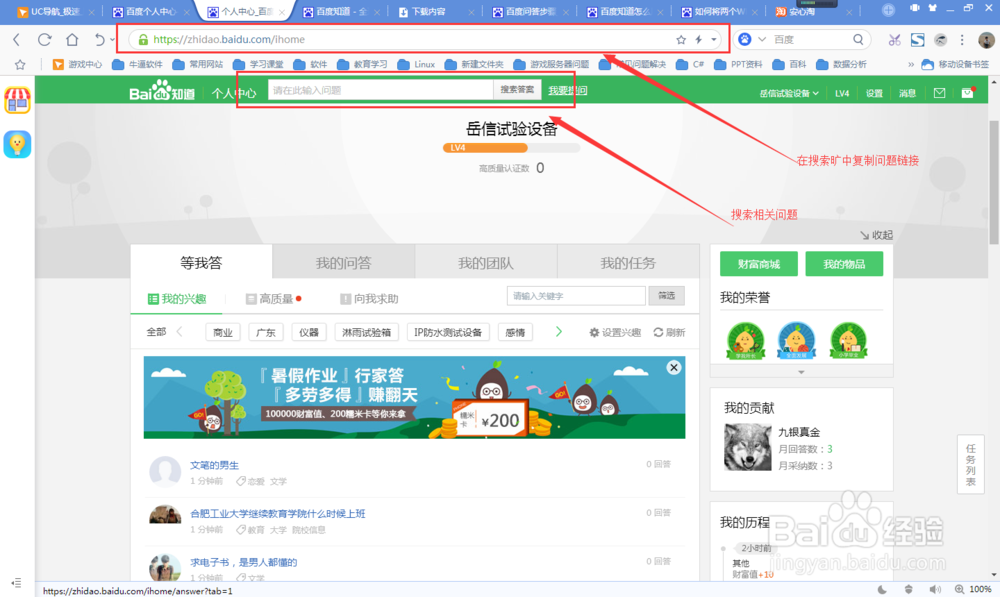Open 设置 in the green header
This screenshot has width=1000, height=597.
pyautogui.click(x=874, y=93)
